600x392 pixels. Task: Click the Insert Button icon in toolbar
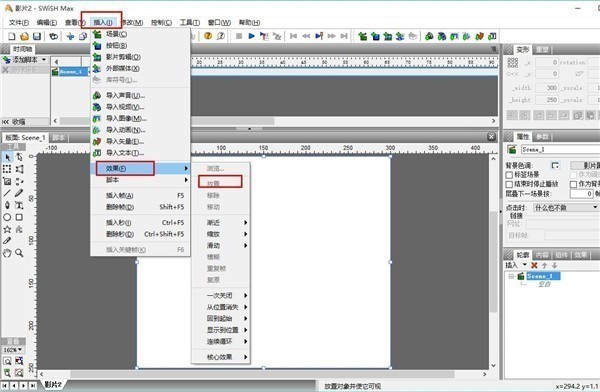point(375,36)
